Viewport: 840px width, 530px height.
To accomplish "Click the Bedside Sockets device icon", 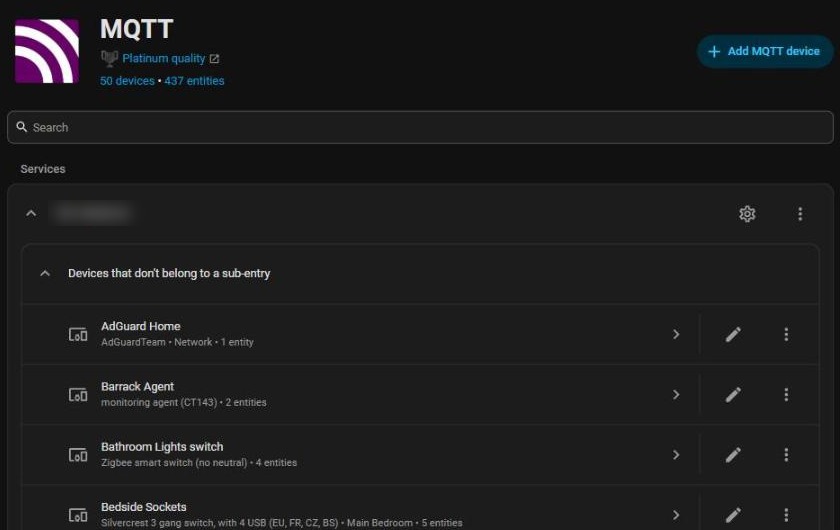I will [78, 515].
